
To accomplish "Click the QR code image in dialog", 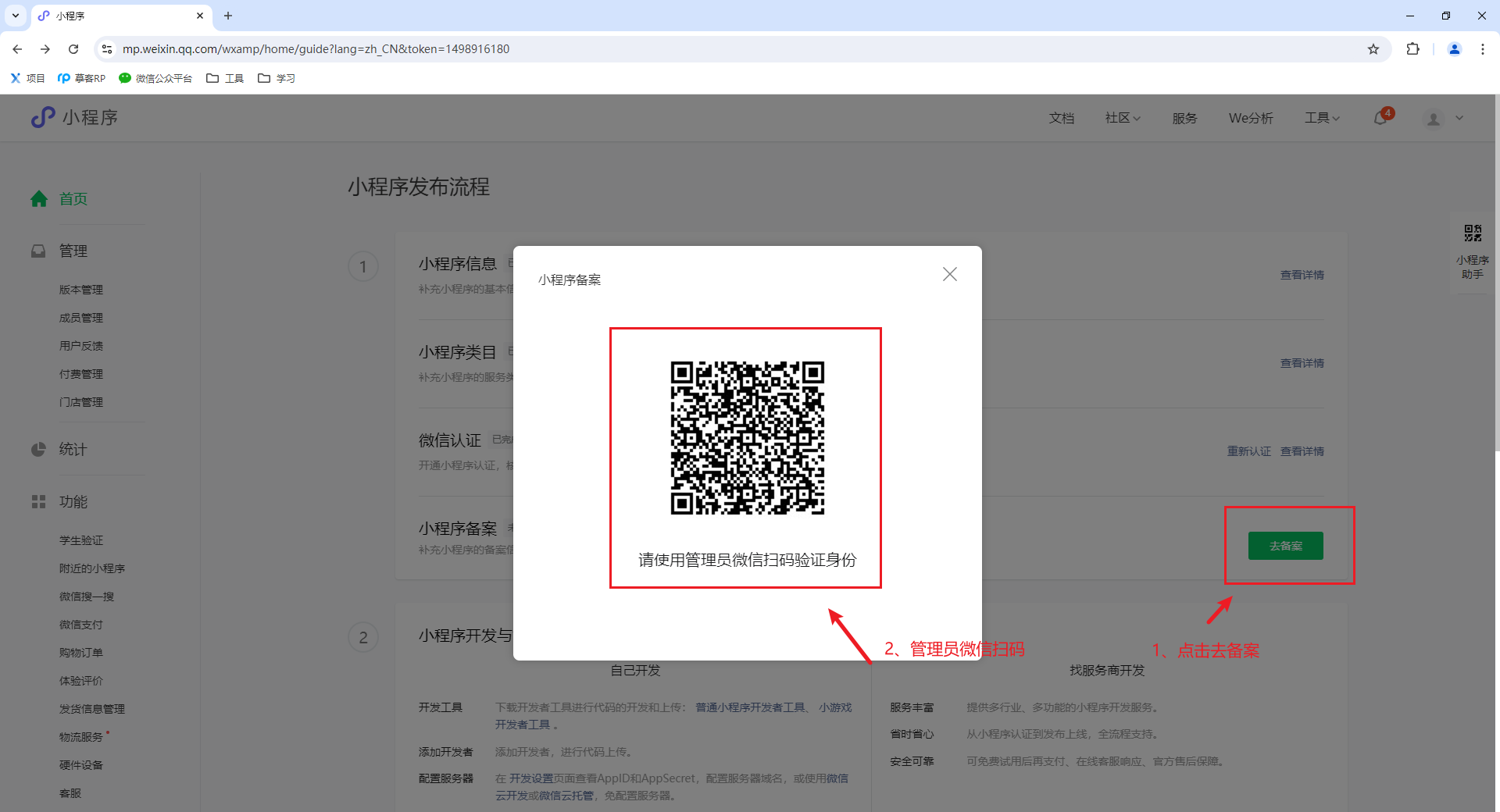I will 747,437.
